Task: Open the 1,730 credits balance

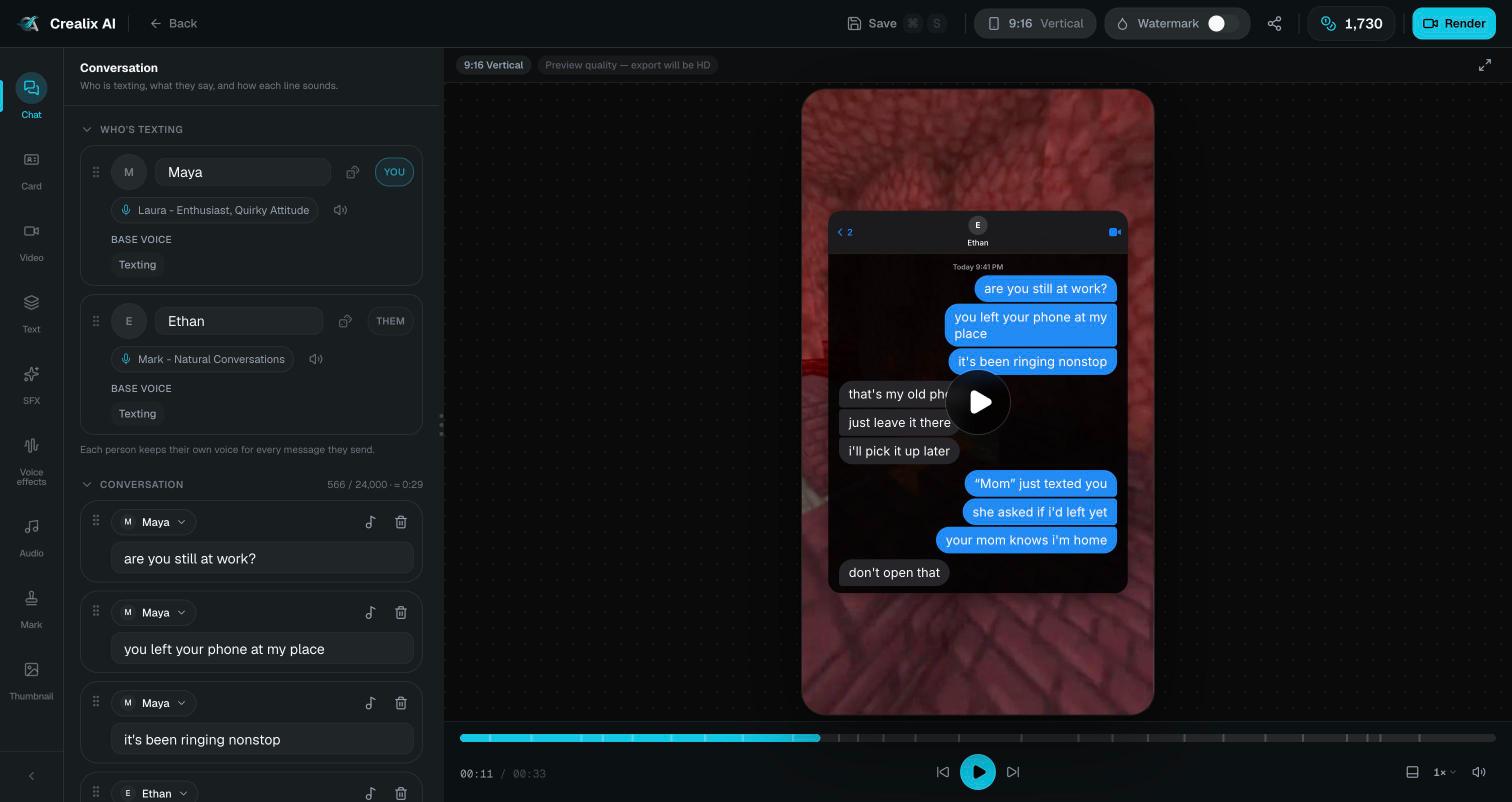Action: [1351, 23]
